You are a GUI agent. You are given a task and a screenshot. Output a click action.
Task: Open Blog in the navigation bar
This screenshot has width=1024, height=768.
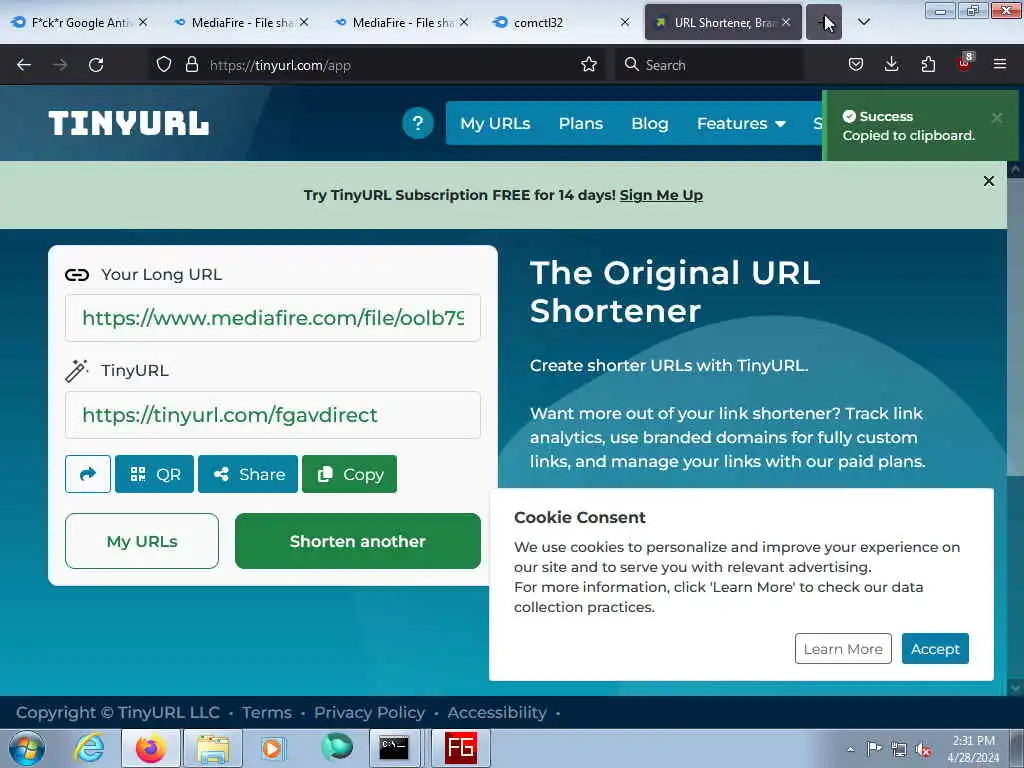[650, 123]
